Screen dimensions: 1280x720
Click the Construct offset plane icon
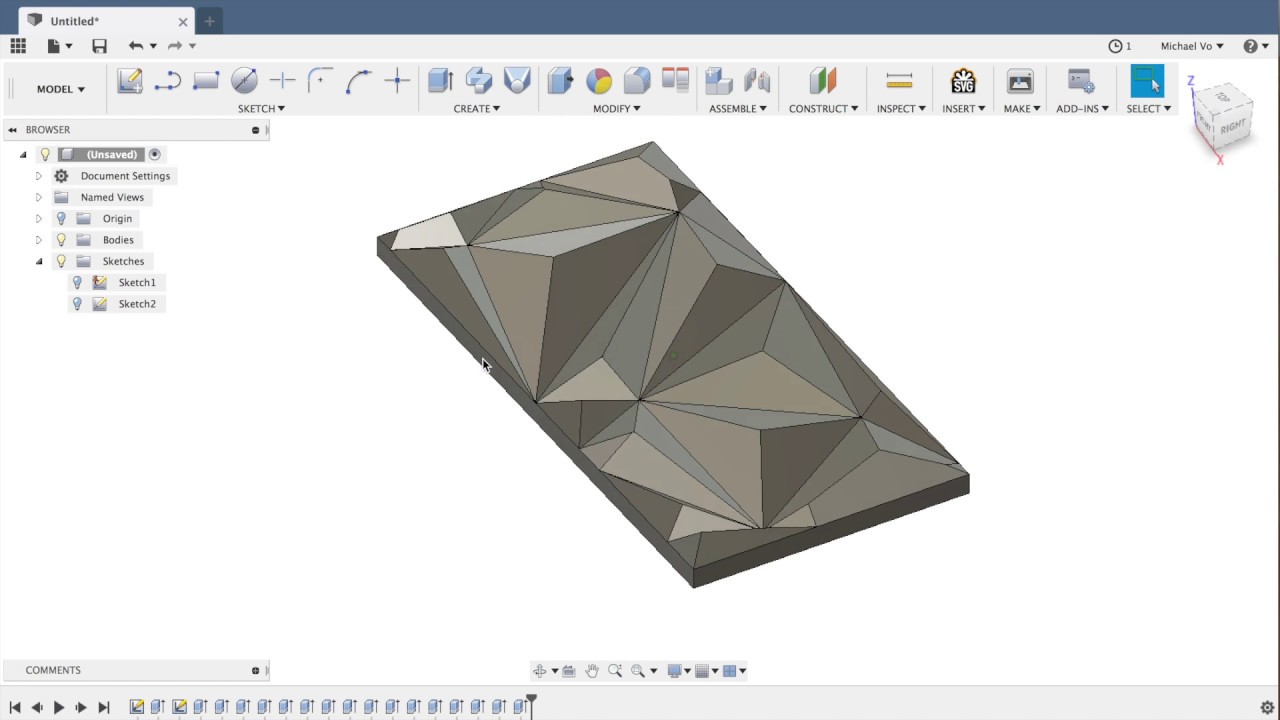[x=822, y=81]
